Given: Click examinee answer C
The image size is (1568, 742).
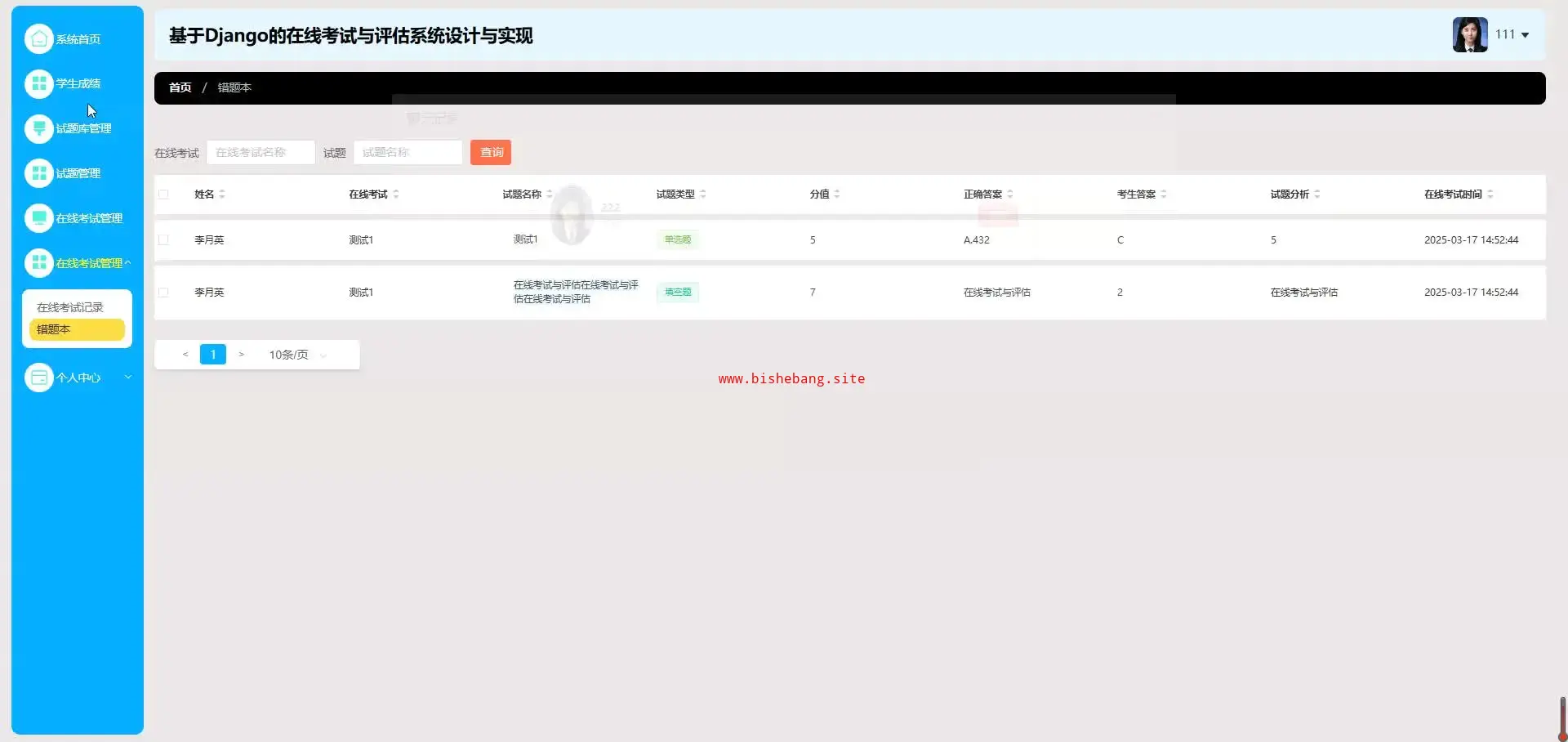Looking at the screenshot, I should [x=1120, y=240].
